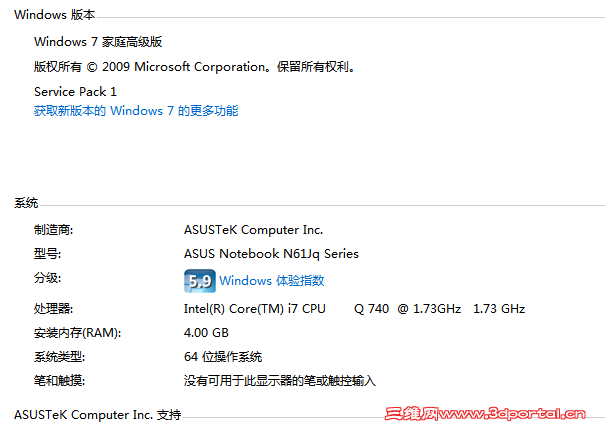Screen dimensions: 605x427
Task: Click the 4.00 GB memory value
Action: (207, 333)
